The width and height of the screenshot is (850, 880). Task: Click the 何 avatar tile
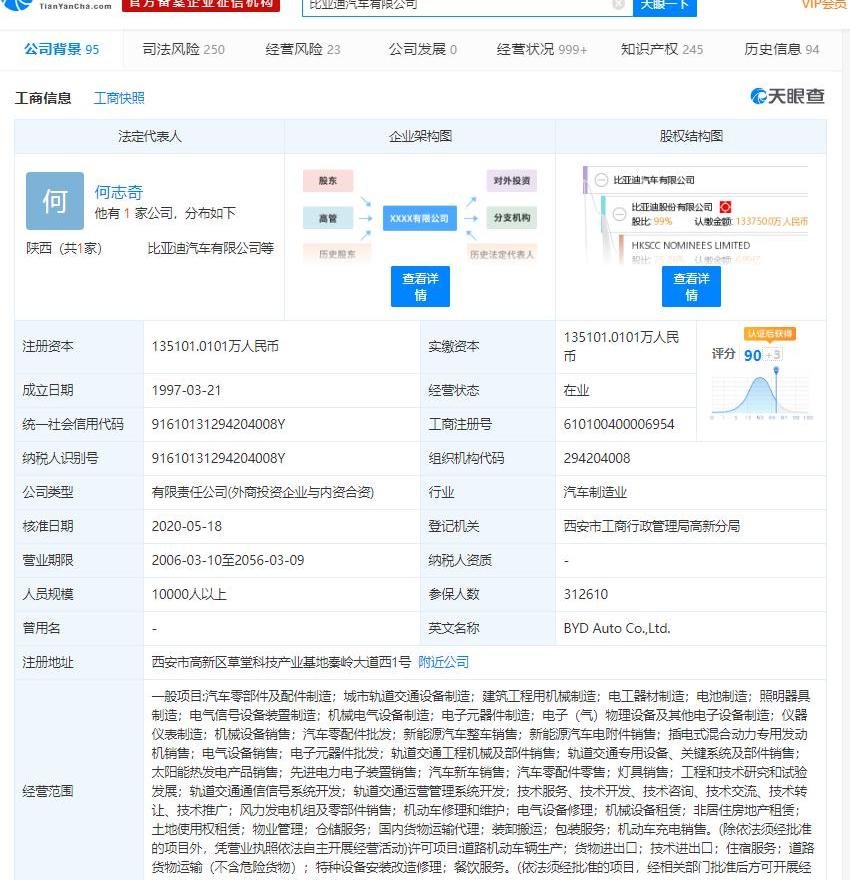pyautogui.click(x=55, y=201)
